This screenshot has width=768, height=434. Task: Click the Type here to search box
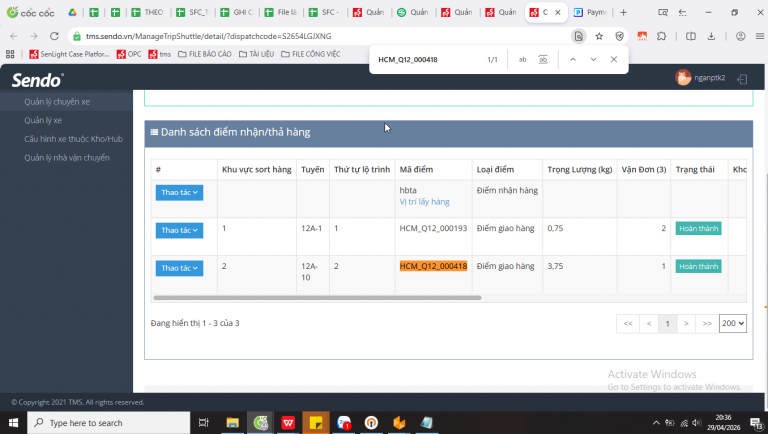[108, 423]
